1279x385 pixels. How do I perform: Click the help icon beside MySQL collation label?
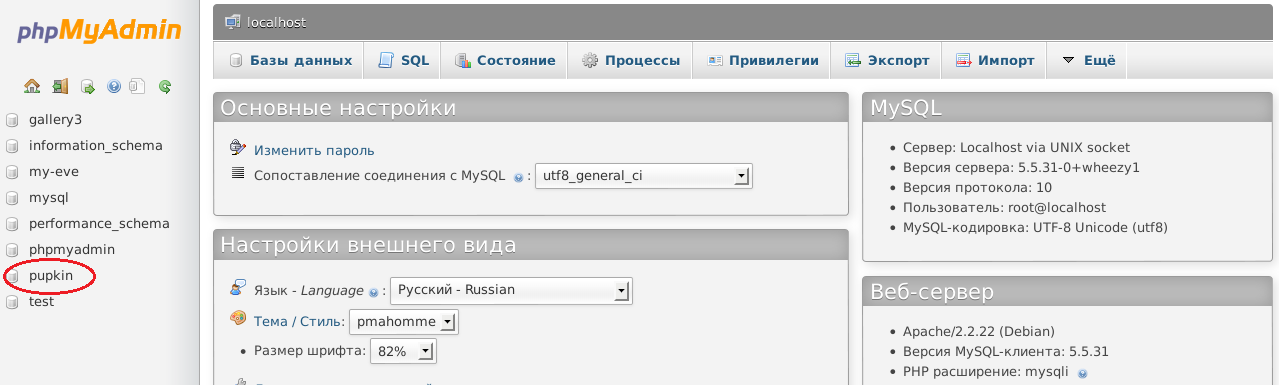(518, 178)
